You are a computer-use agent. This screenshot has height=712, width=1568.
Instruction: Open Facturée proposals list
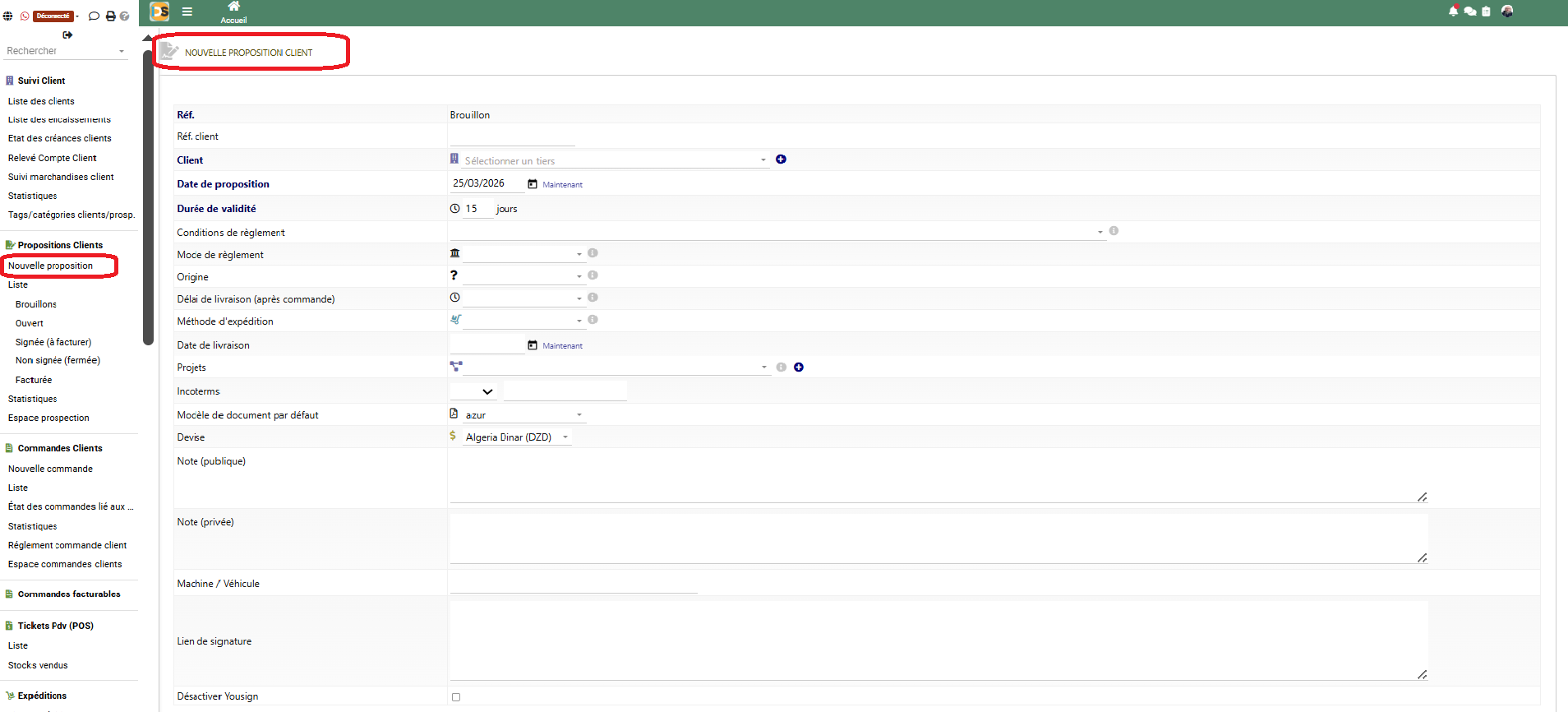pyautogui.click(x=34, y=380)
